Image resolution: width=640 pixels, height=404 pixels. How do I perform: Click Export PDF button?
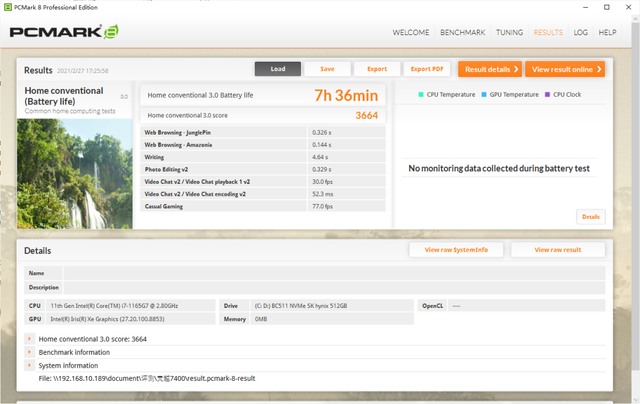pos(427,69)
